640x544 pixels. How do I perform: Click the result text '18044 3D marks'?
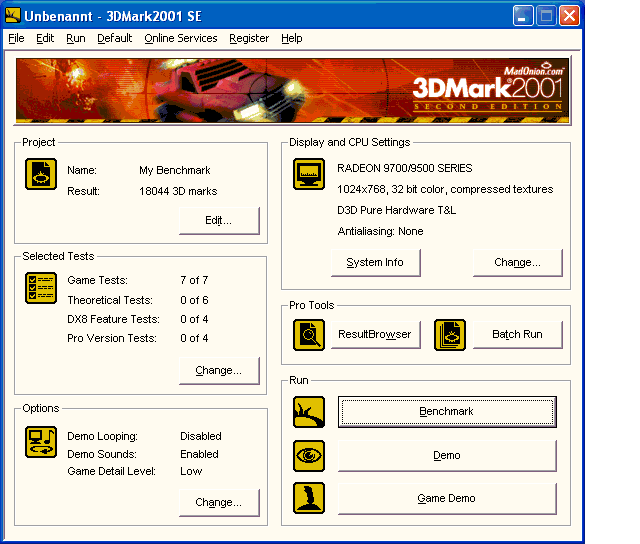point(178,191)
